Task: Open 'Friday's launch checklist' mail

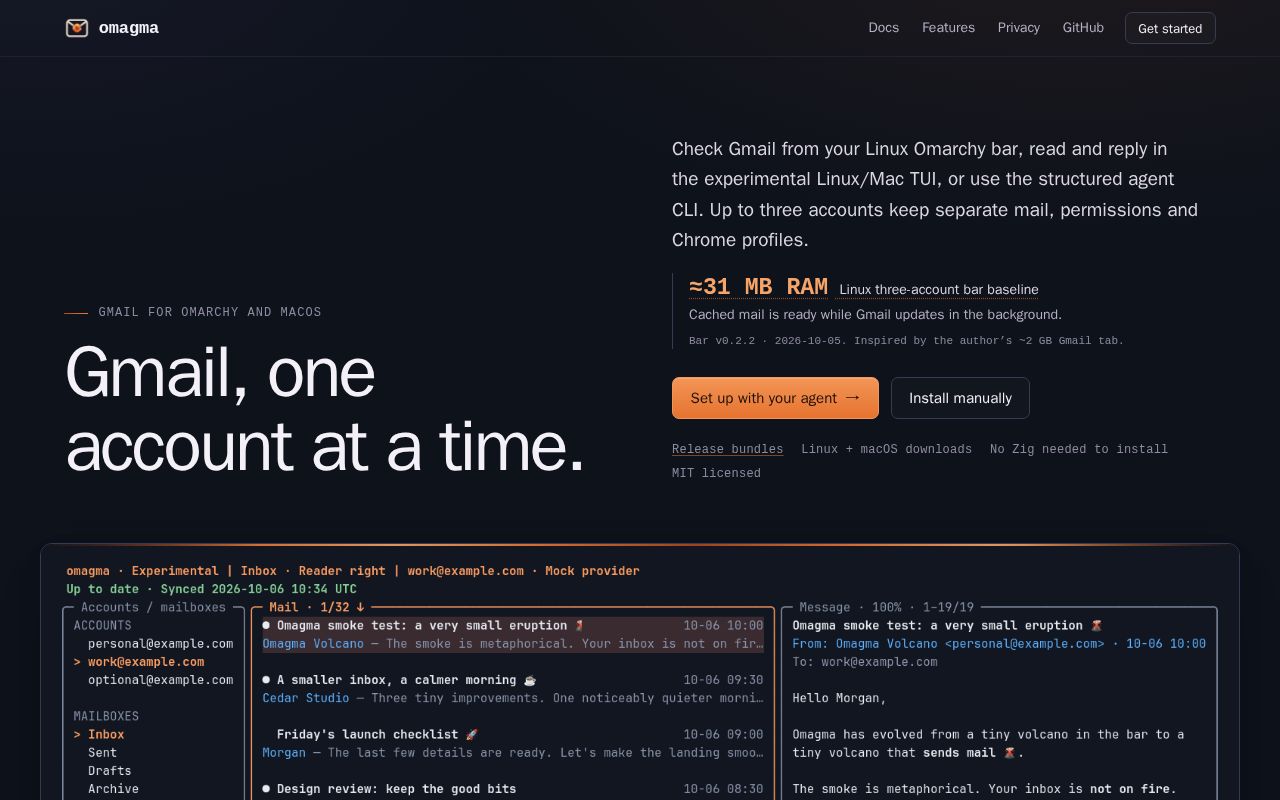Action: [513, 744]
